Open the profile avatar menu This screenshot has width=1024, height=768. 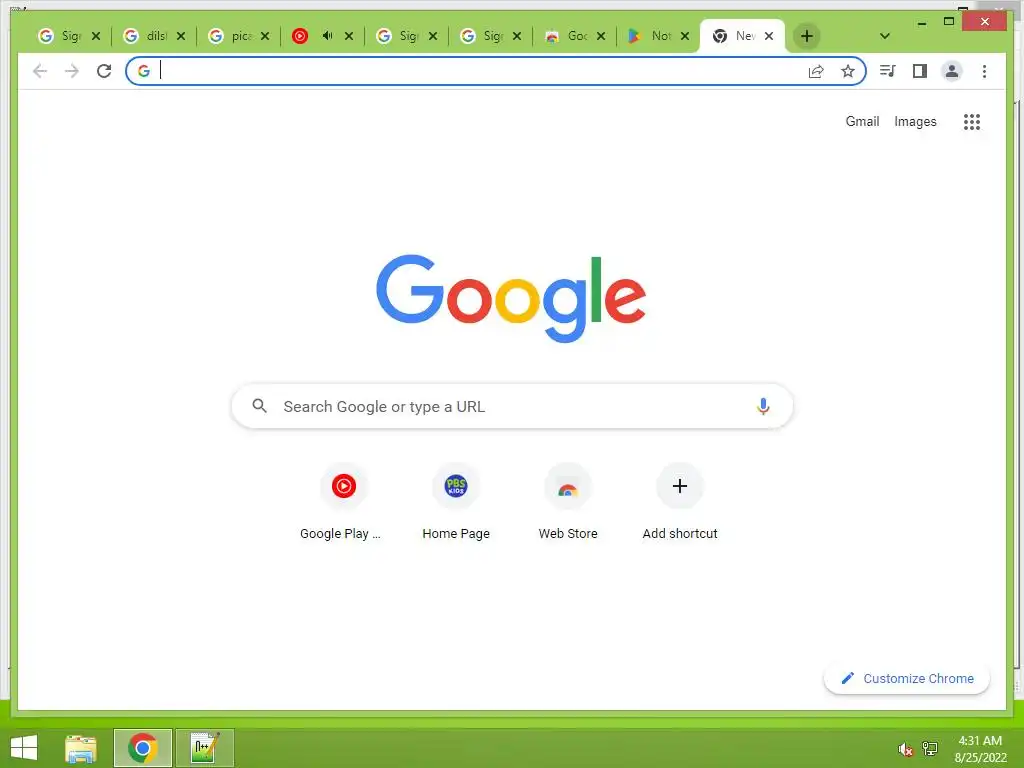coord(952,71)
